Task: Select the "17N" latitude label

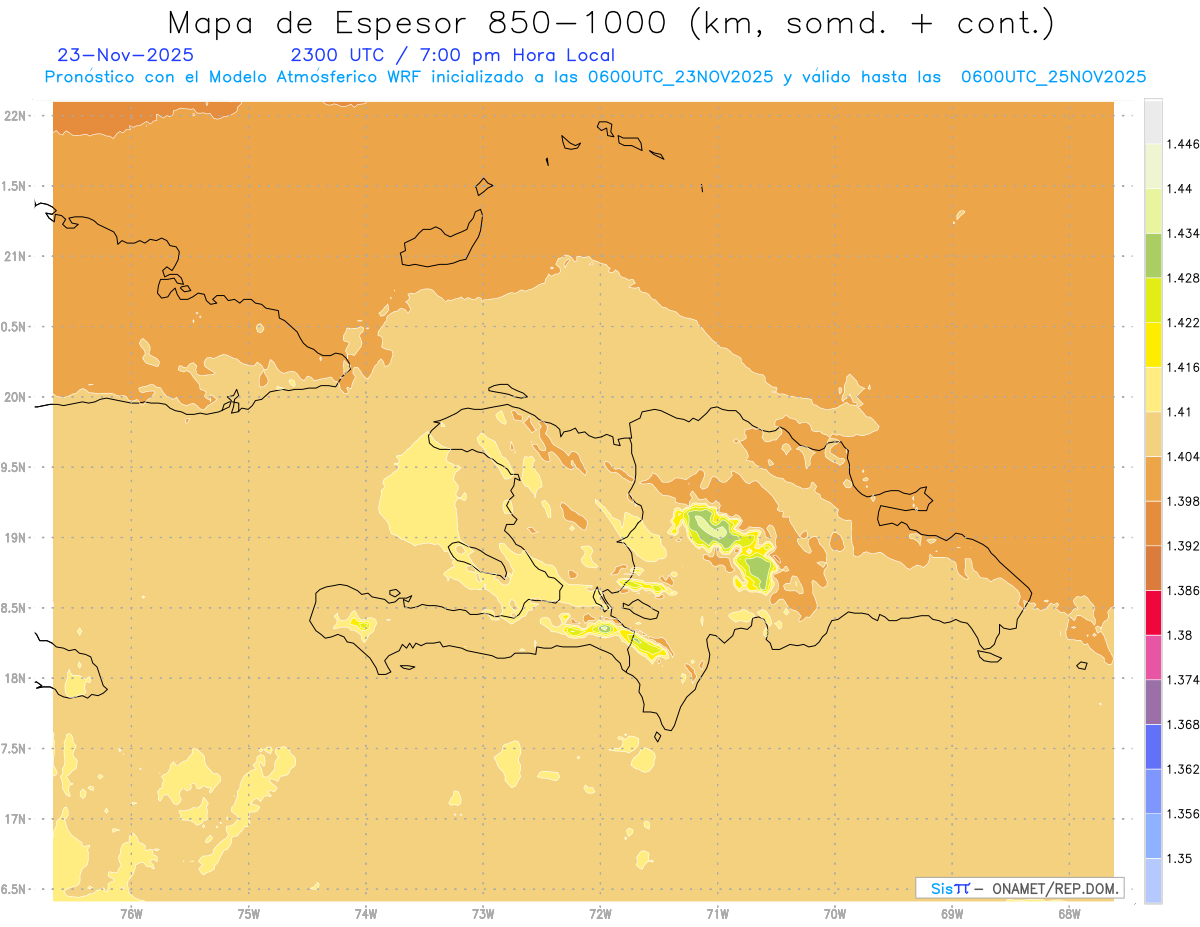Action: tap(17, 819)
